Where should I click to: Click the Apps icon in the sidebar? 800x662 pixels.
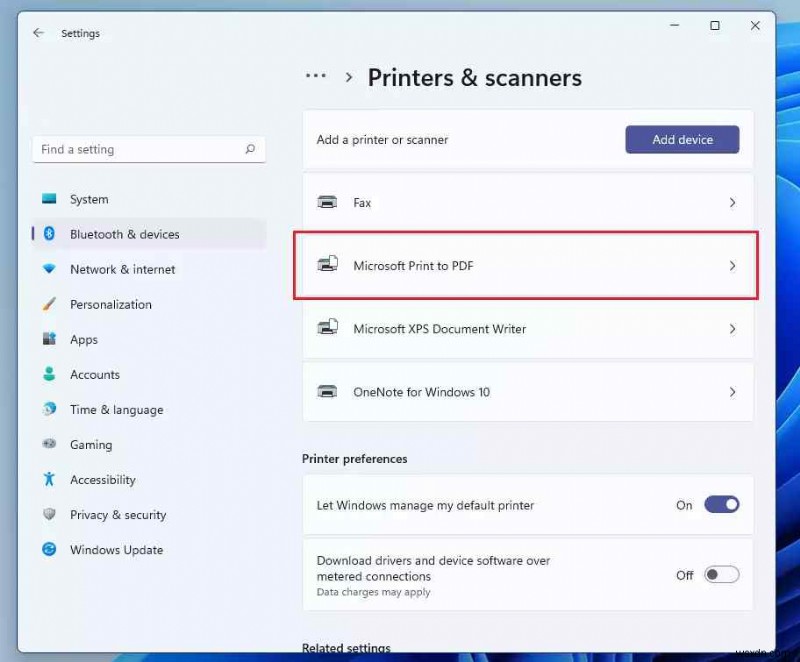tap(50, 339)
